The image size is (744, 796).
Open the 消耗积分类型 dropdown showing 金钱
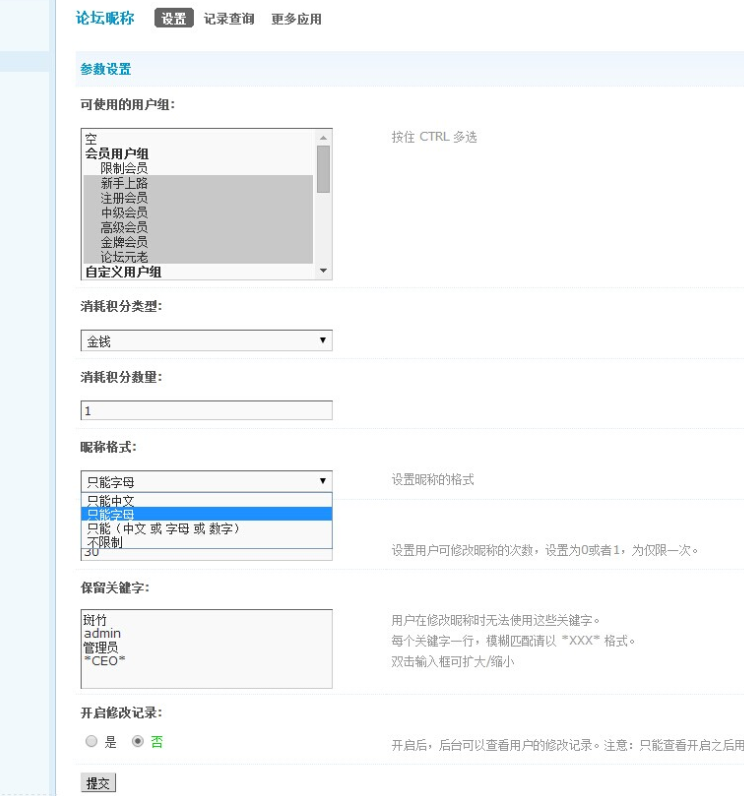pyautogui.click(x=207, y=341)
